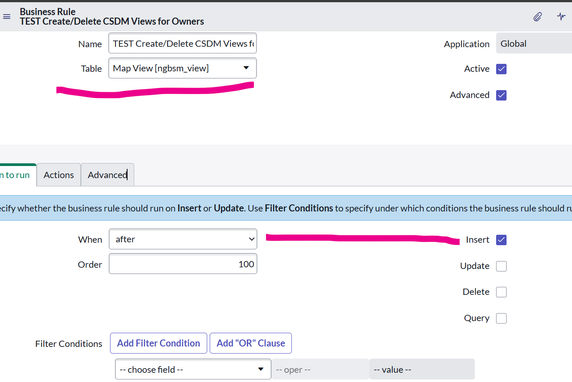Switch to the Advanced tab

pyautogui.click(x=108, y=175)
